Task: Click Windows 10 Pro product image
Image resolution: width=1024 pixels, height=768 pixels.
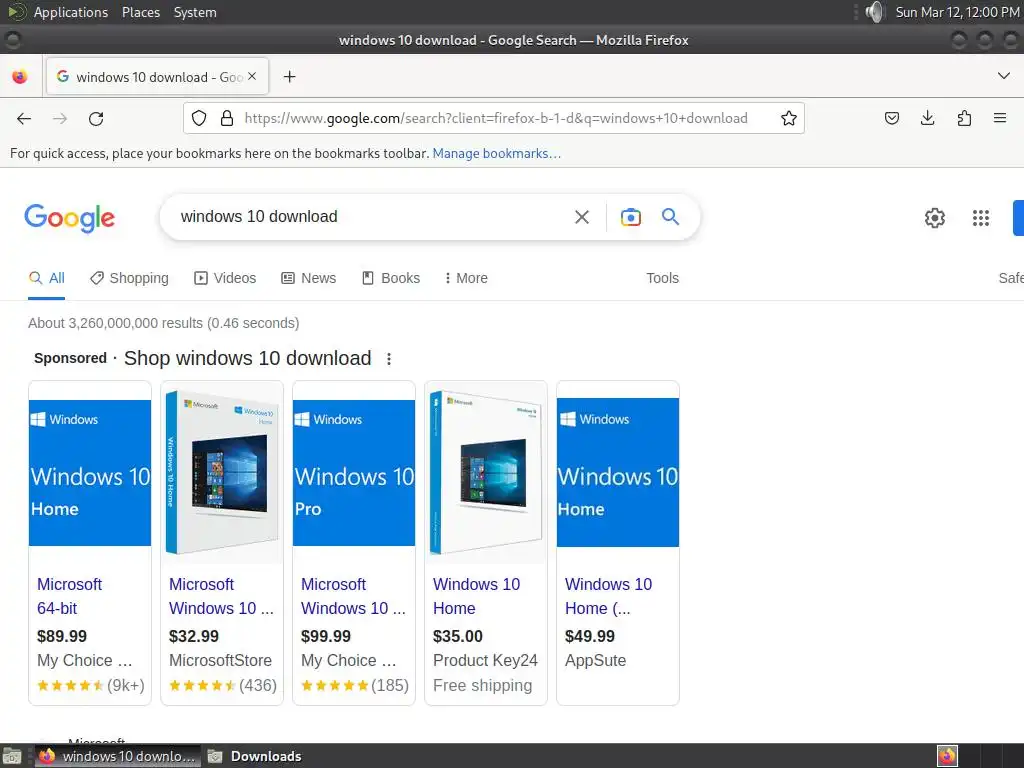Action: tap(354, 472)
